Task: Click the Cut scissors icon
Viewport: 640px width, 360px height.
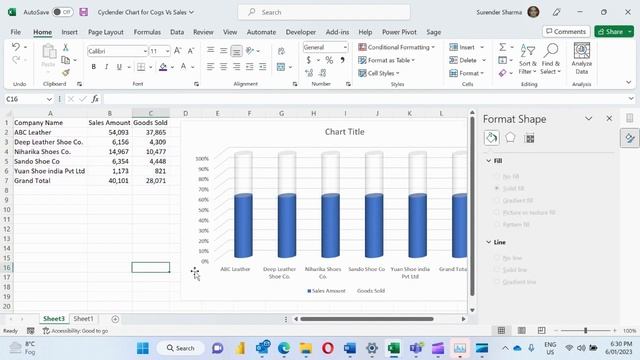Action: point(65,47)
